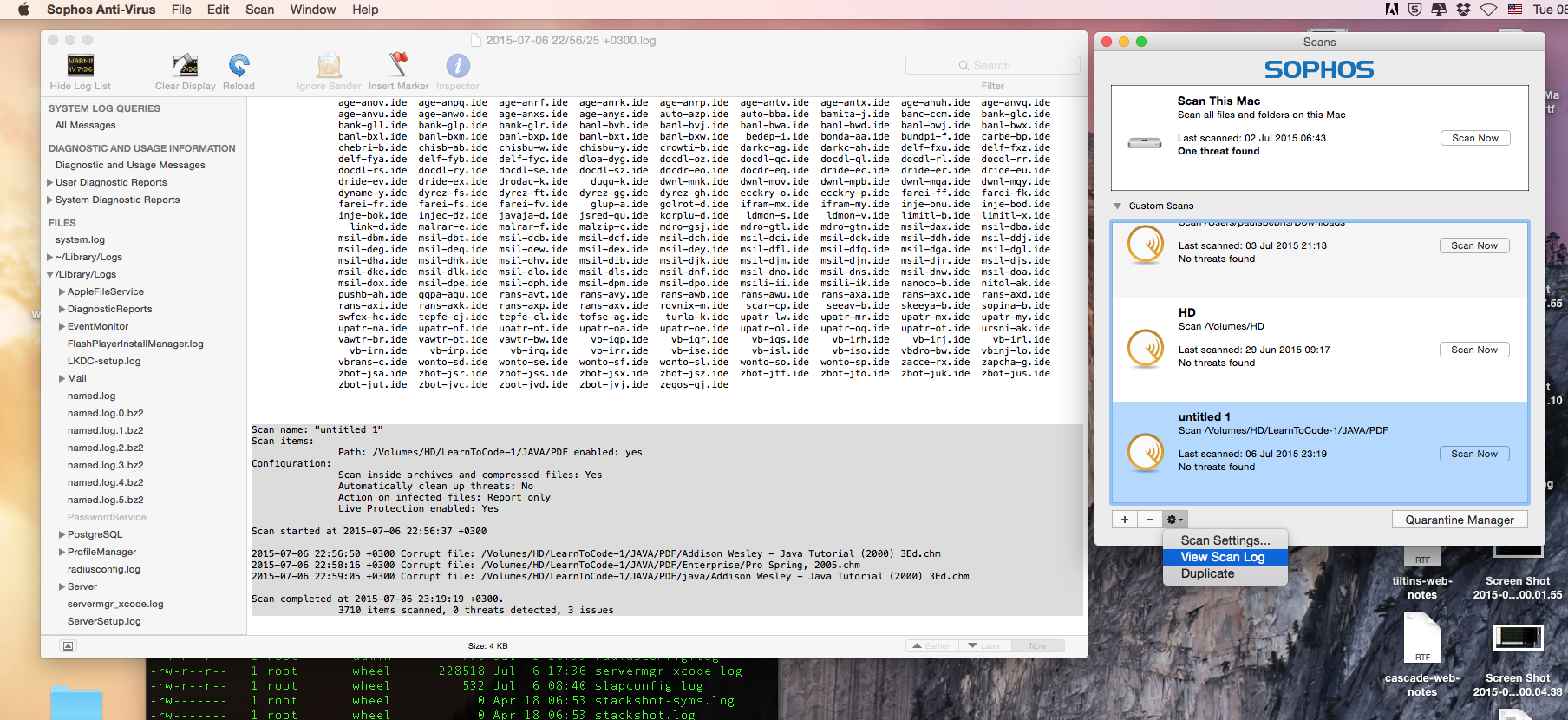Choose Duplicate from popup menu
1568x720 pixels.
[1225, 573]
